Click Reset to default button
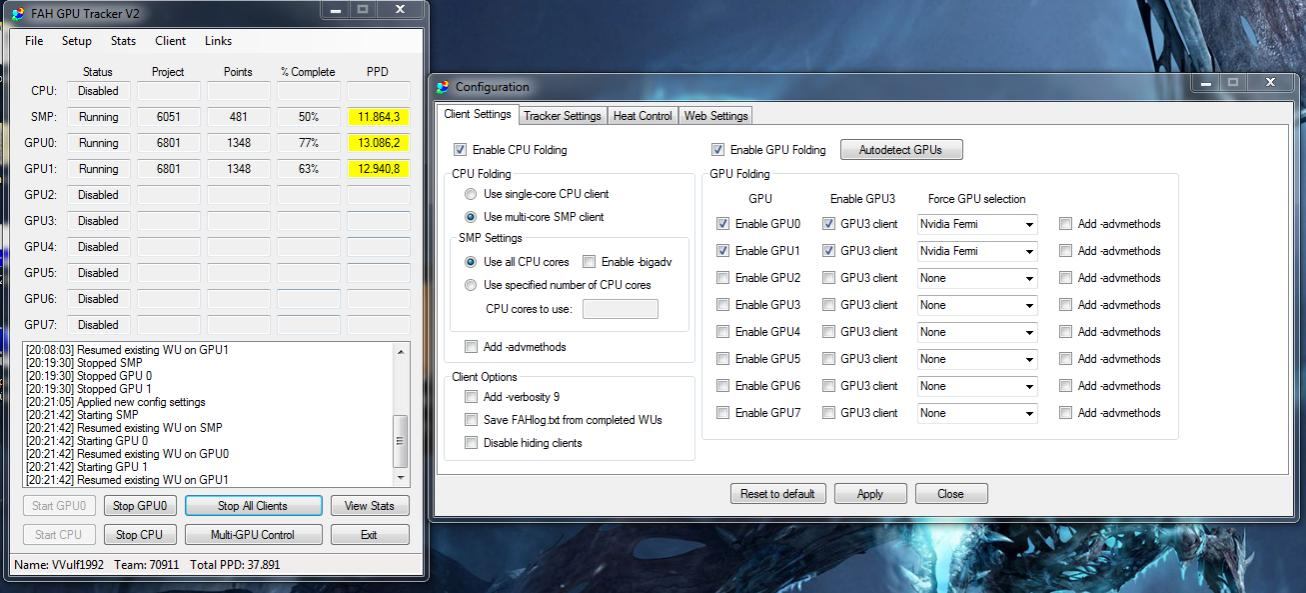The image size is (1306, 593). [x=778, y=494]
